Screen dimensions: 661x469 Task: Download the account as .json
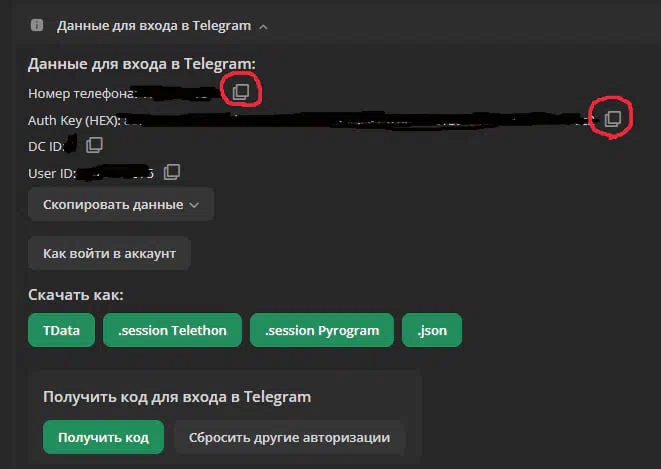[432, 330]
